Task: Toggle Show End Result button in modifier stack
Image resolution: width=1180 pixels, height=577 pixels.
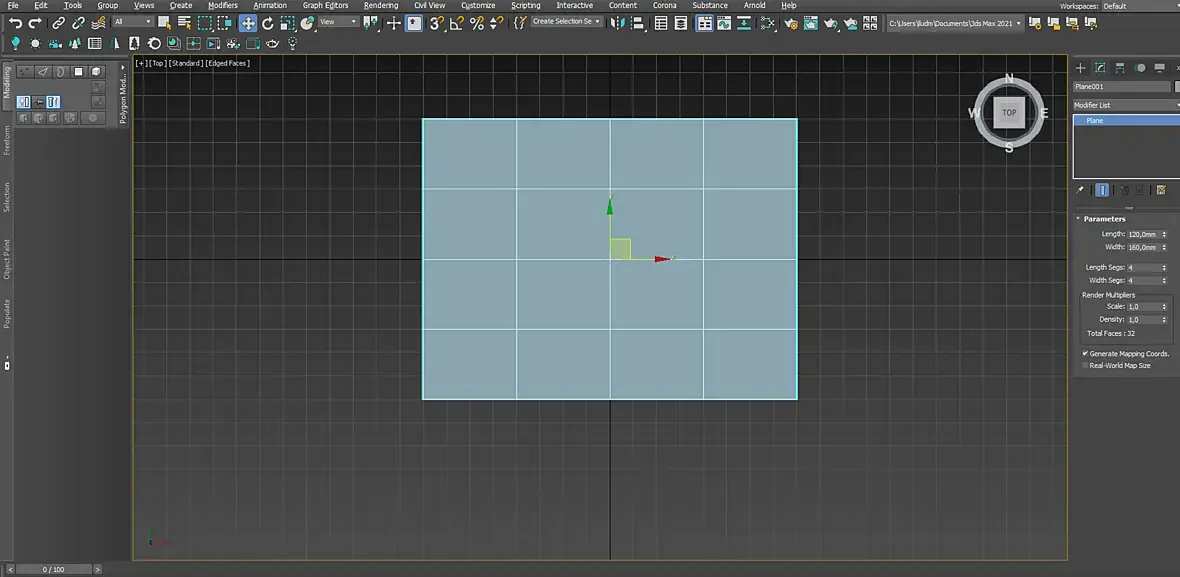Action: 1101,190
